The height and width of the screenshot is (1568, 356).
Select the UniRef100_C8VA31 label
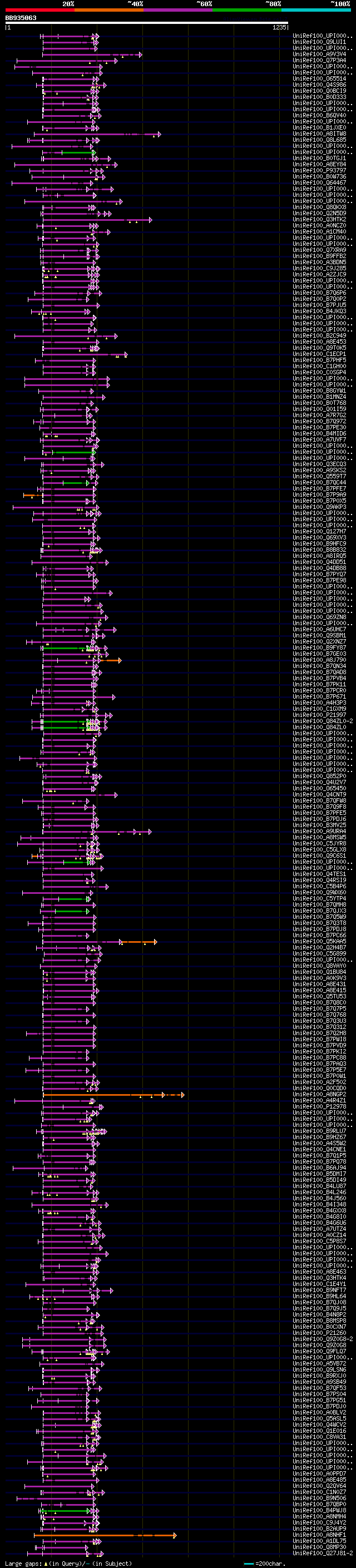tap(319, 1437)
